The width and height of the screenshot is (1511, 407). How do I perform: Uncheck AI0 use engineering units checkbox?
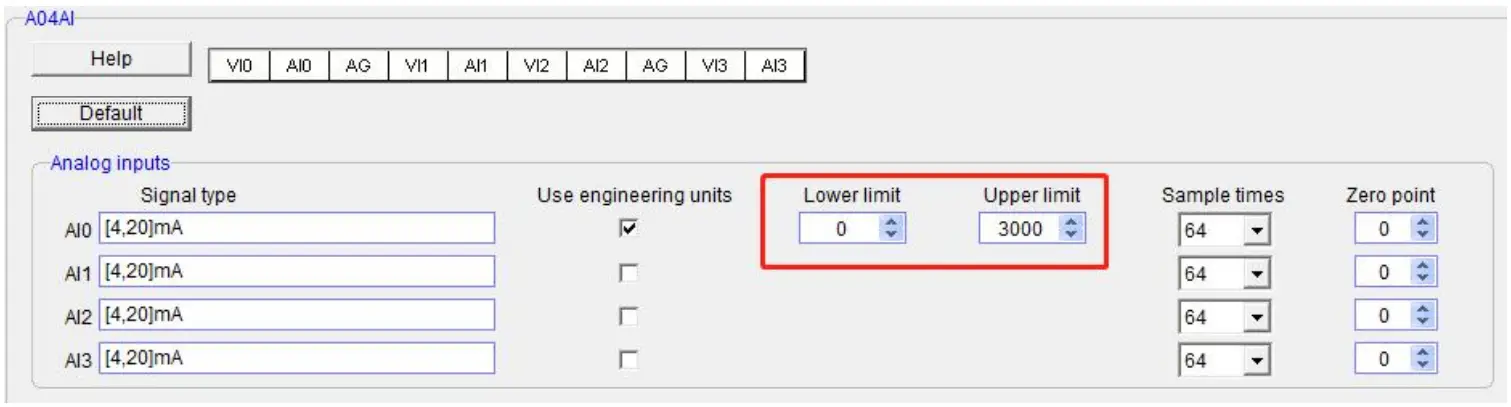click(628, 229)
